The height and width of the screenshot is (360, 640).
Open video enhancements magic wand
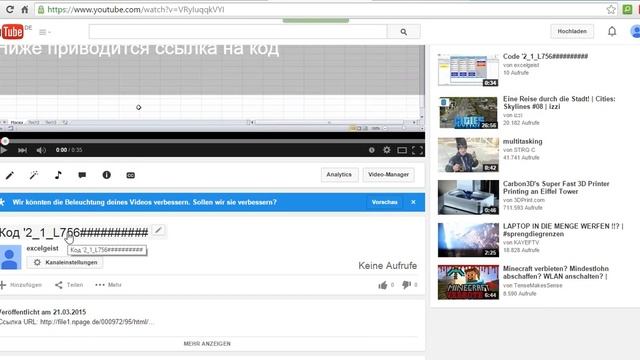coord(34,175)
